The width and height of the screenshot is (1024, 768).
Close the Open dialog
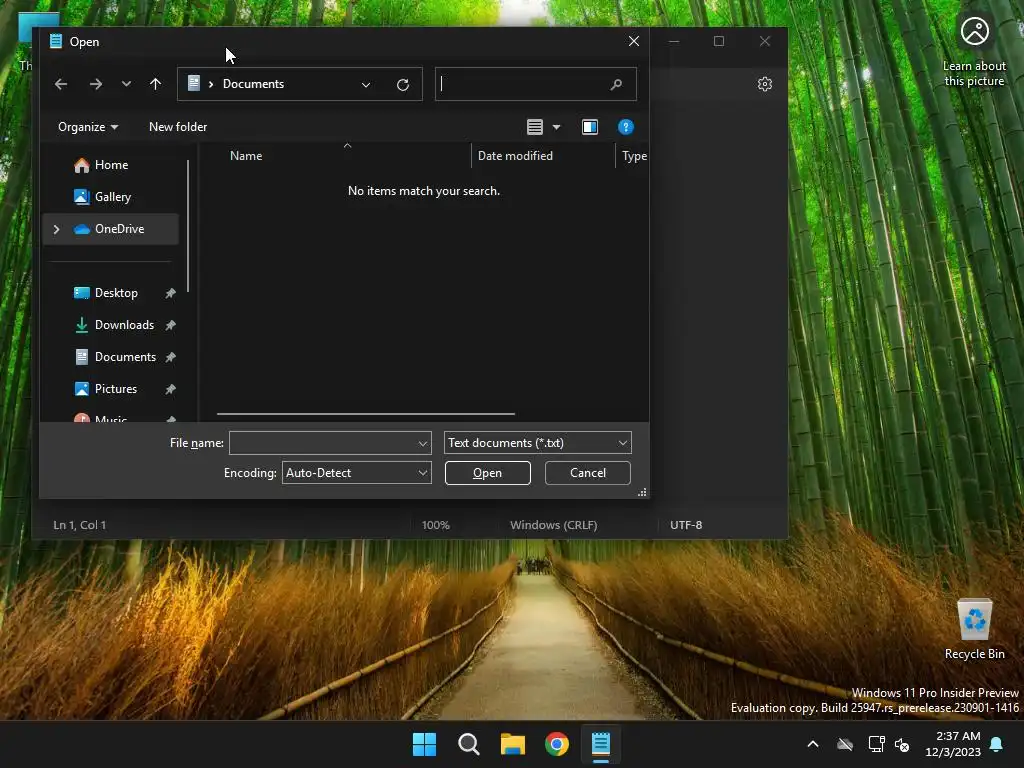[x=633, y=41]
